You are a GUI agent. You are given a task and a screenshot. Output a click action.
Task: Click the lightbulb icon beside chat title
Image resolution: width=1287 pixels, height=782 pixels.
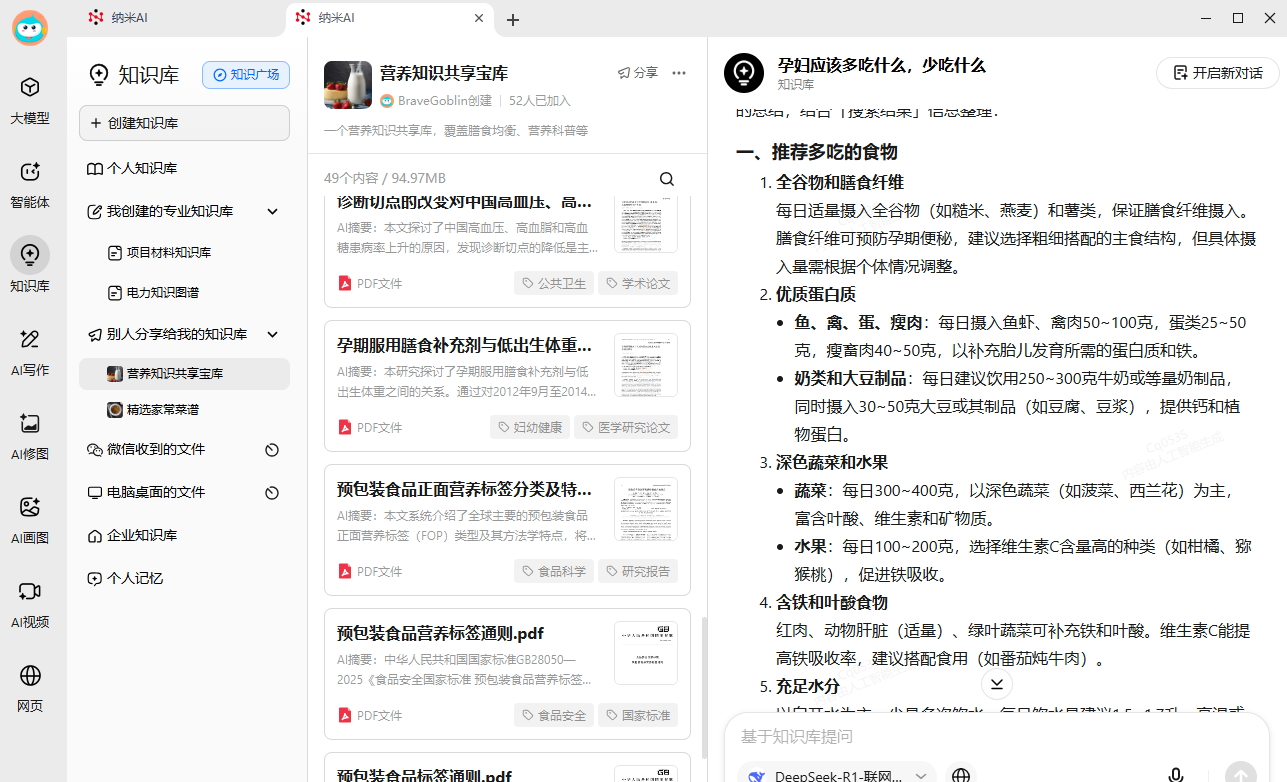point(743,73)
